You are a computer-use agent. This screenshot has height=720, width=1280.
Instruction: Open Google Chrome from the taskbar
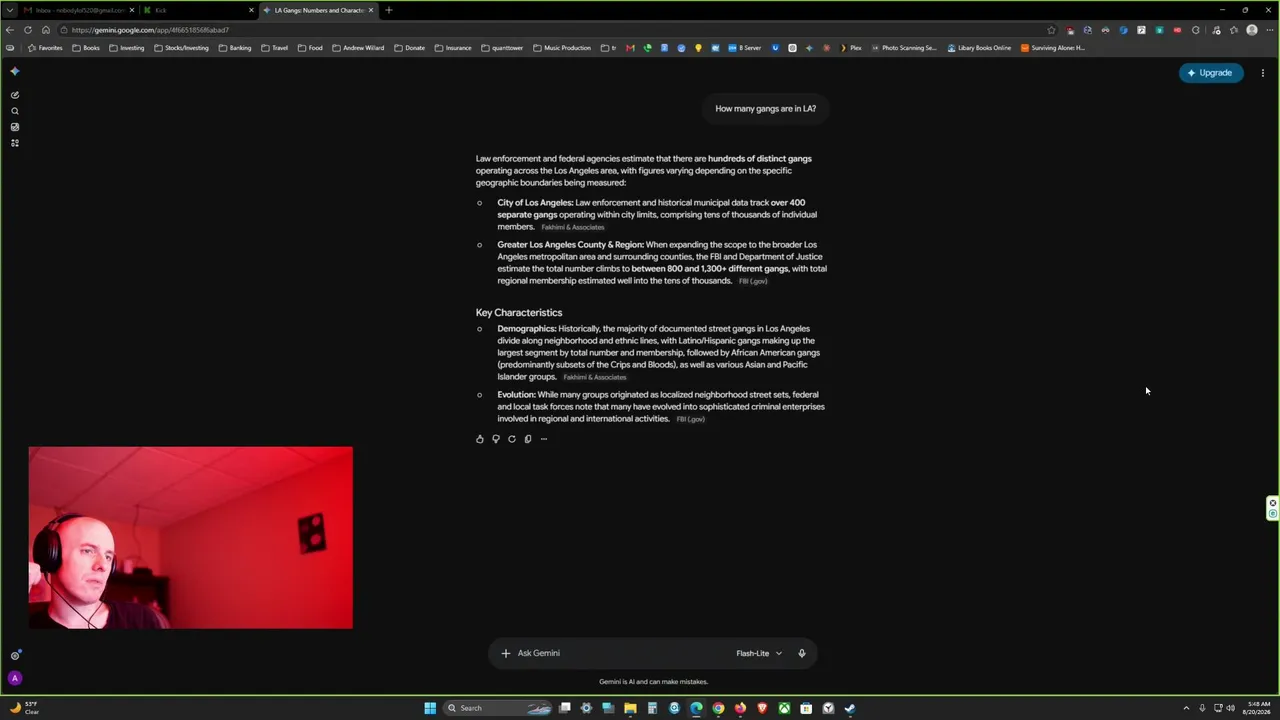[718, 708]
